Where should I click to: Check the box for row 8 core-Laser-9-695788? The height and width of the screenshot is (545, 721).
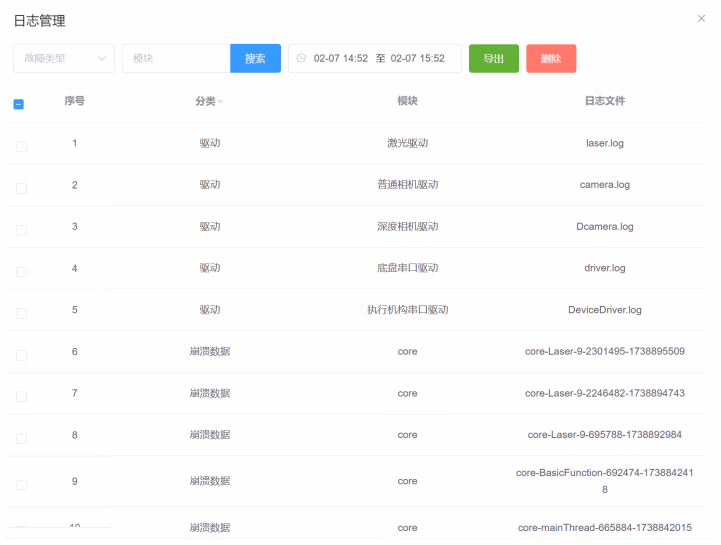click(21, 438)
